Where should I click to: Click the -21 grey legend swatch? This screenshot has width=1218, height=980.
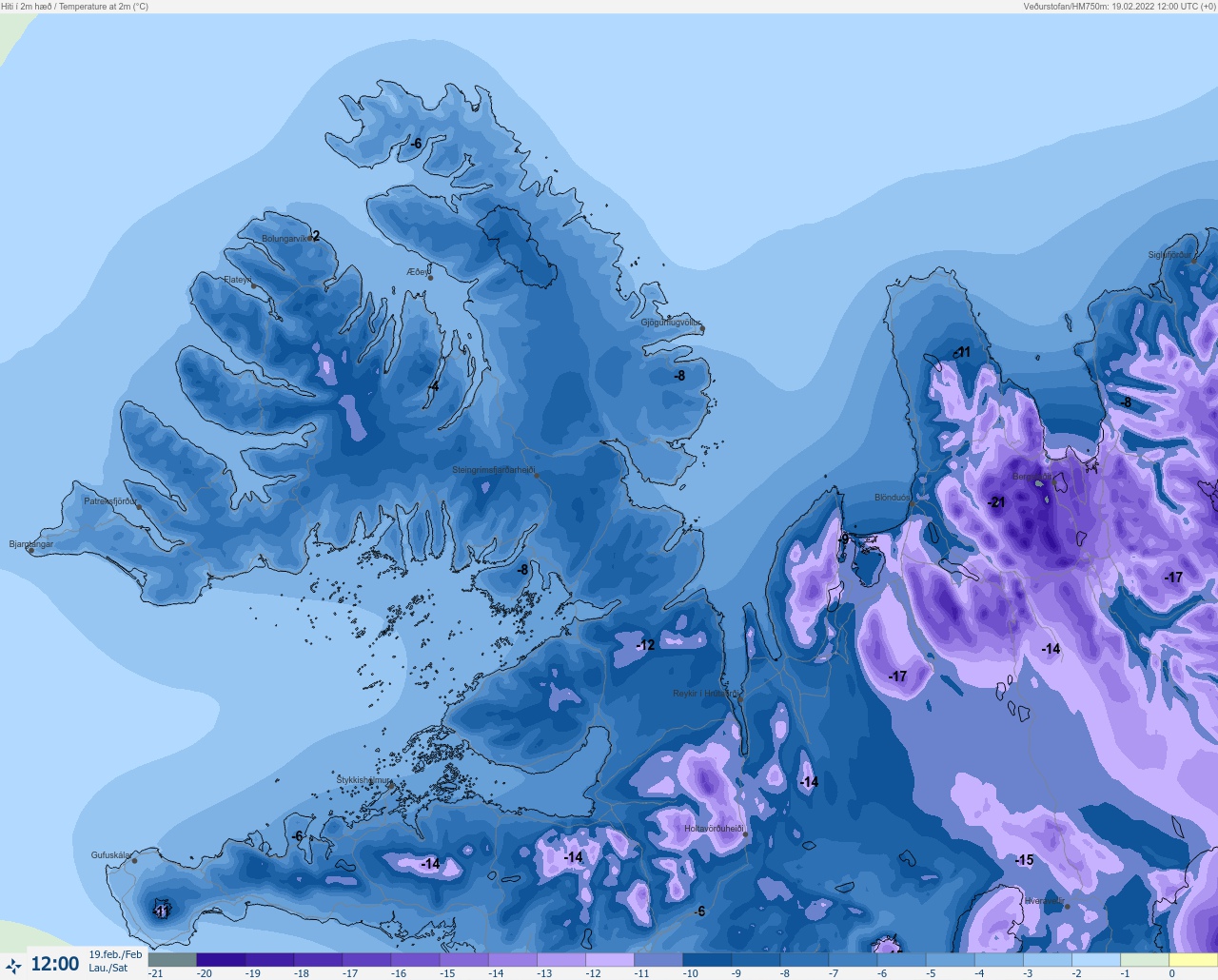(x=172, y=960)
